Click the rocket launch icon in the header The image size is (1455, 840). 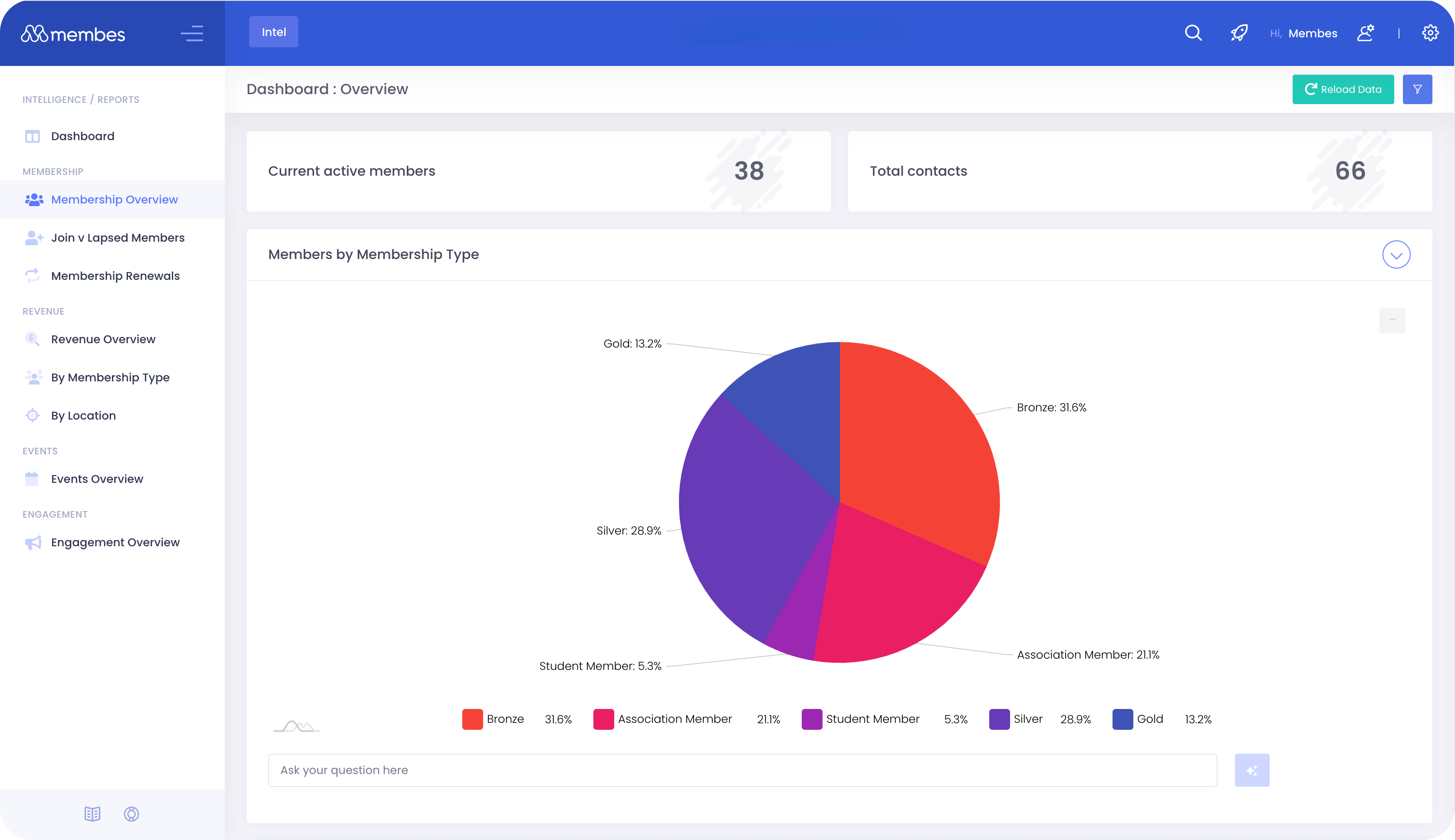[1238, 33]
